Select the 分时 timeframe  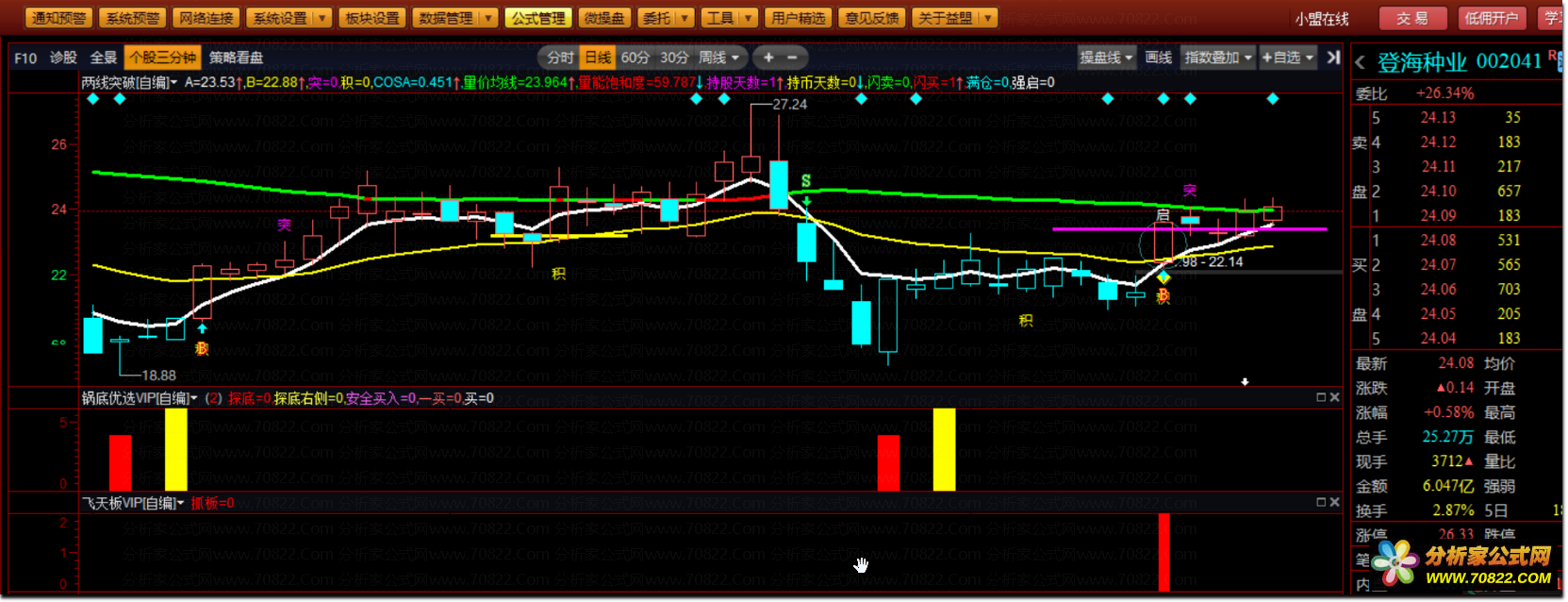click(560, 58)
